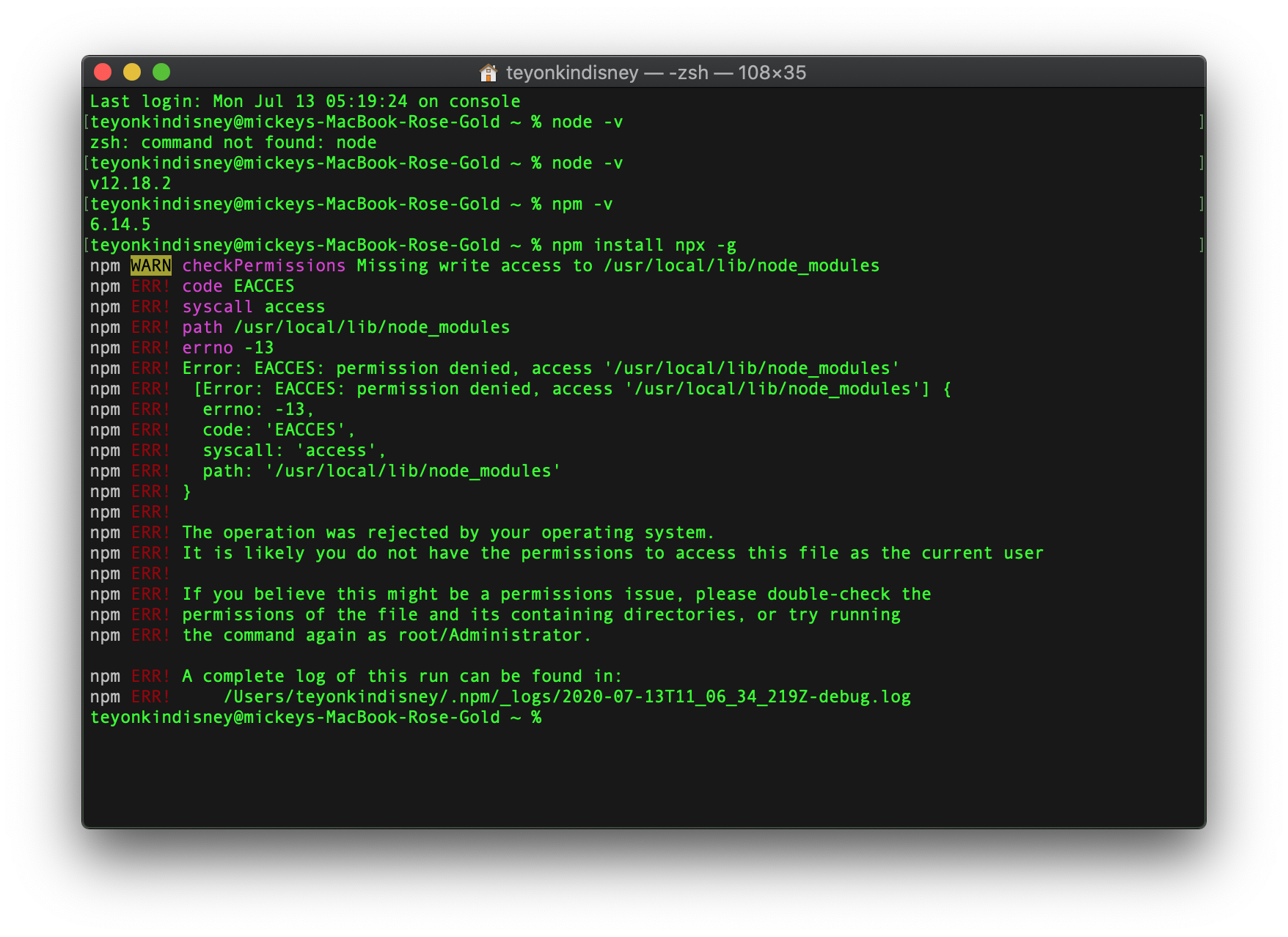Click the final empty prompt line
Image resolution: width=1288 pixels, height=937 pixels.
(315, 717)
